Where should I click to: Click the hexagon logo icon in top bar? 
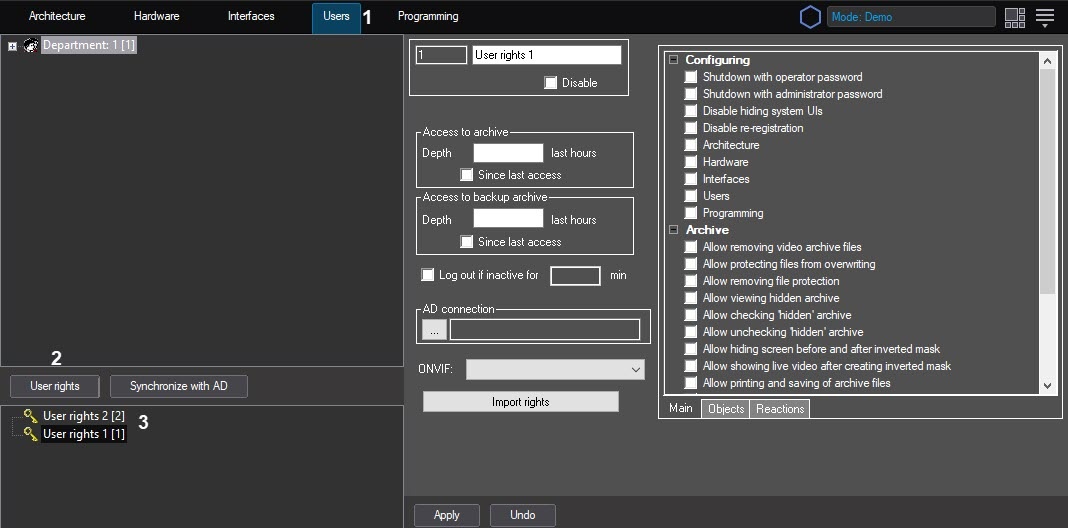point(810,17)
